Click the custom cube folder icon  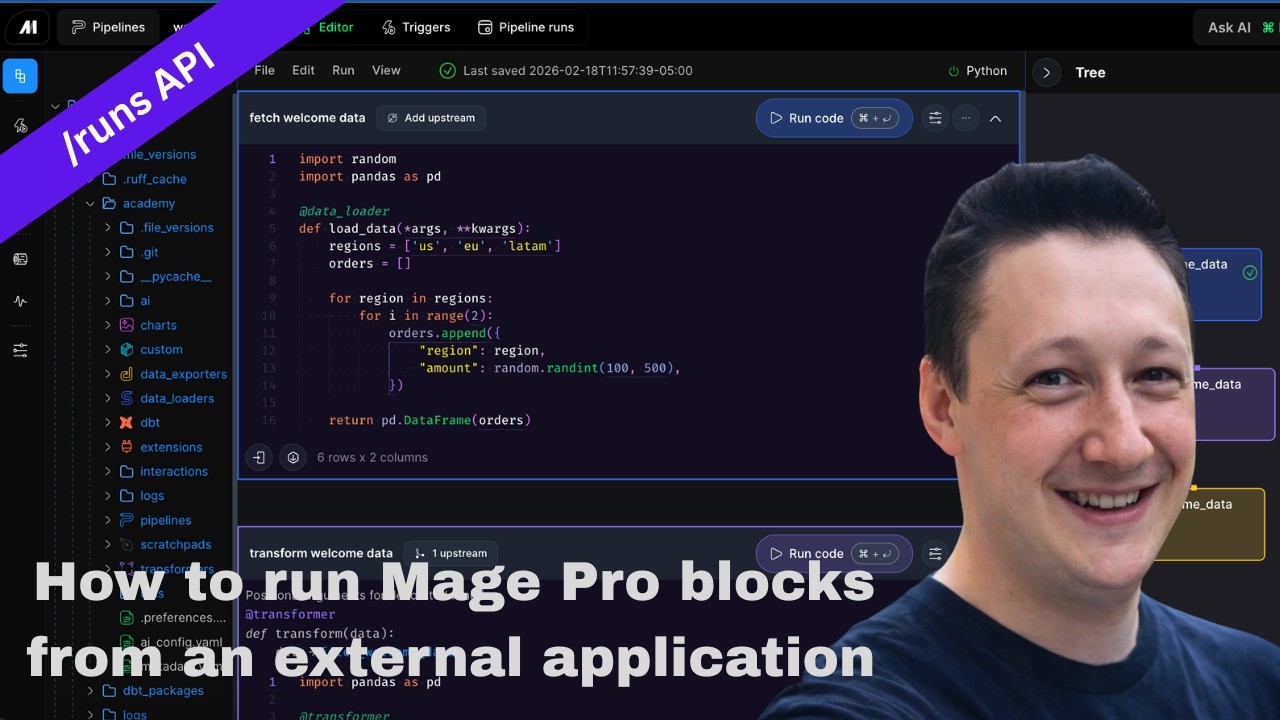click(127, 349)
